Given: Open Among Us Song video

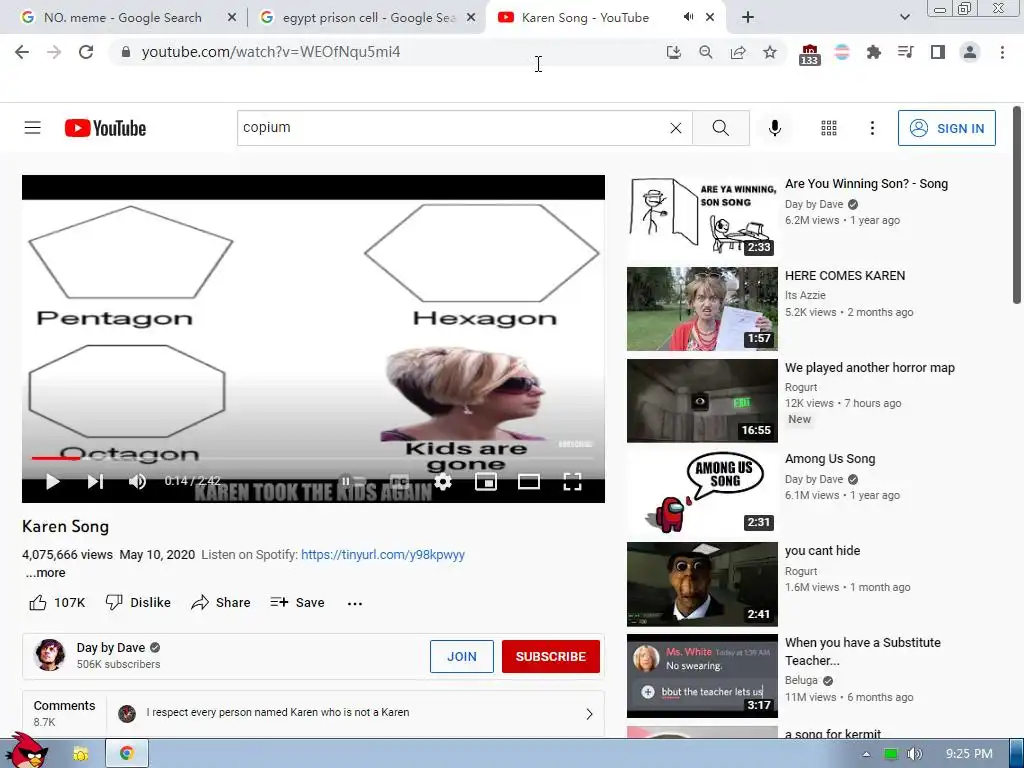Looking at the screenshot, I should (702, 492).
